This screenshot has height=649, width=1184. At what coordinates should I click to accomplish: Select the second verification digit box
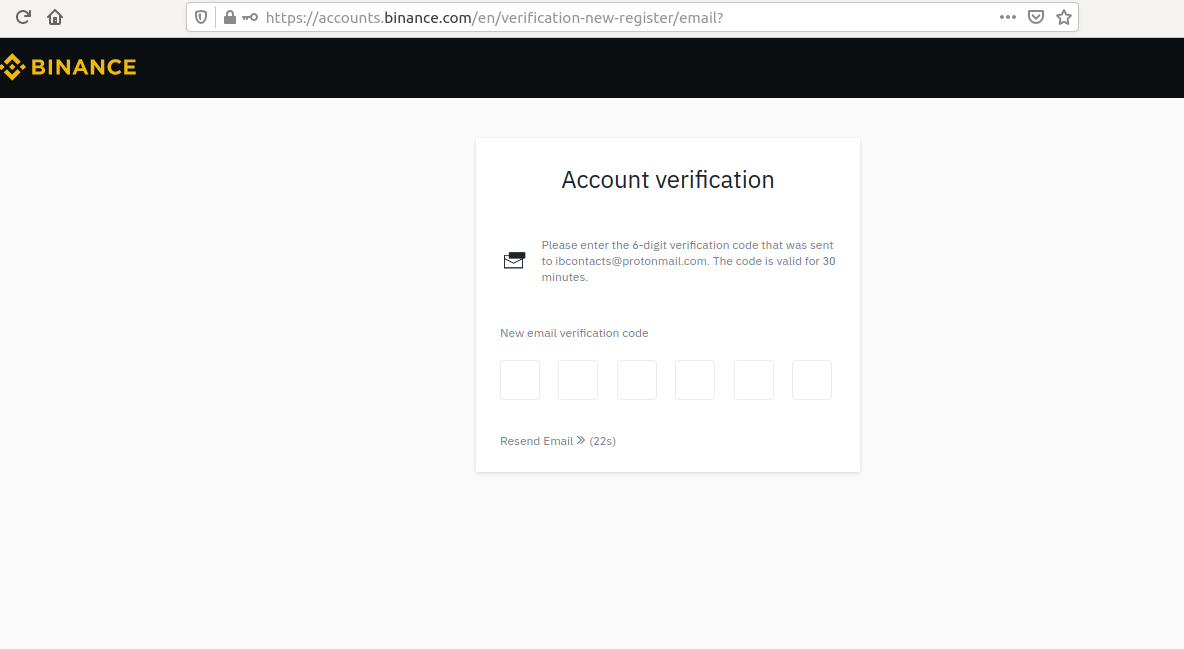point(578,380)
